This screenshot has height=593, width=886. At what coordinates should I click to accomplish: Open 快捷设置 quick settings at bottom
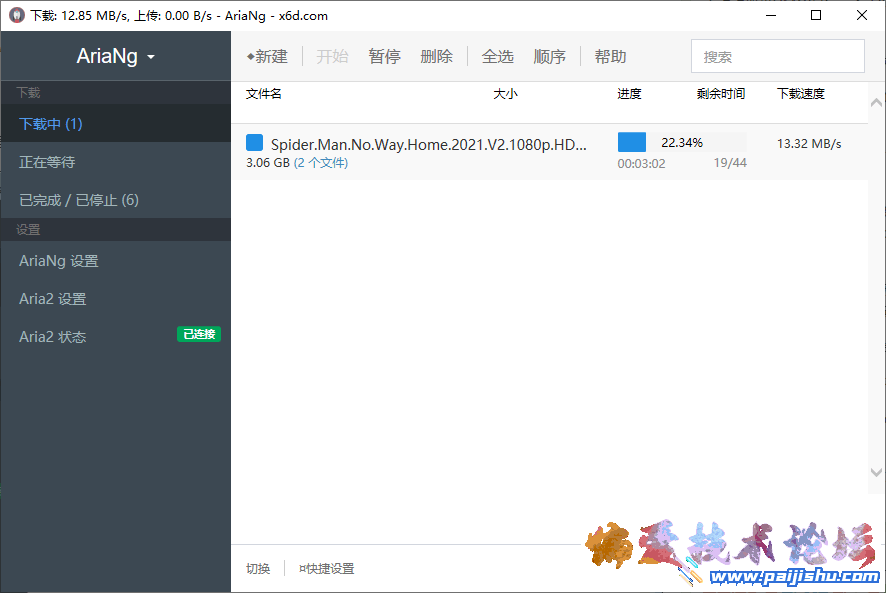(327, 569)
